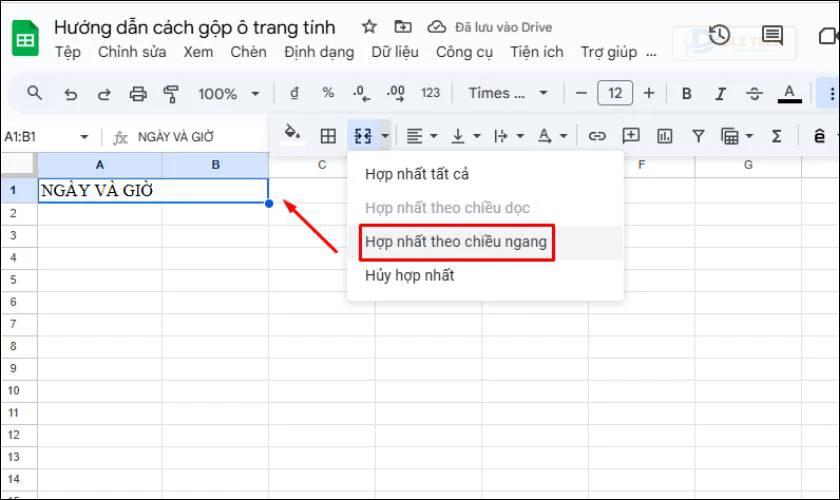This screenshot has width=840, height=500.
Task: Open the merge cells dropdown arrow
Action: tap(385, 136)
